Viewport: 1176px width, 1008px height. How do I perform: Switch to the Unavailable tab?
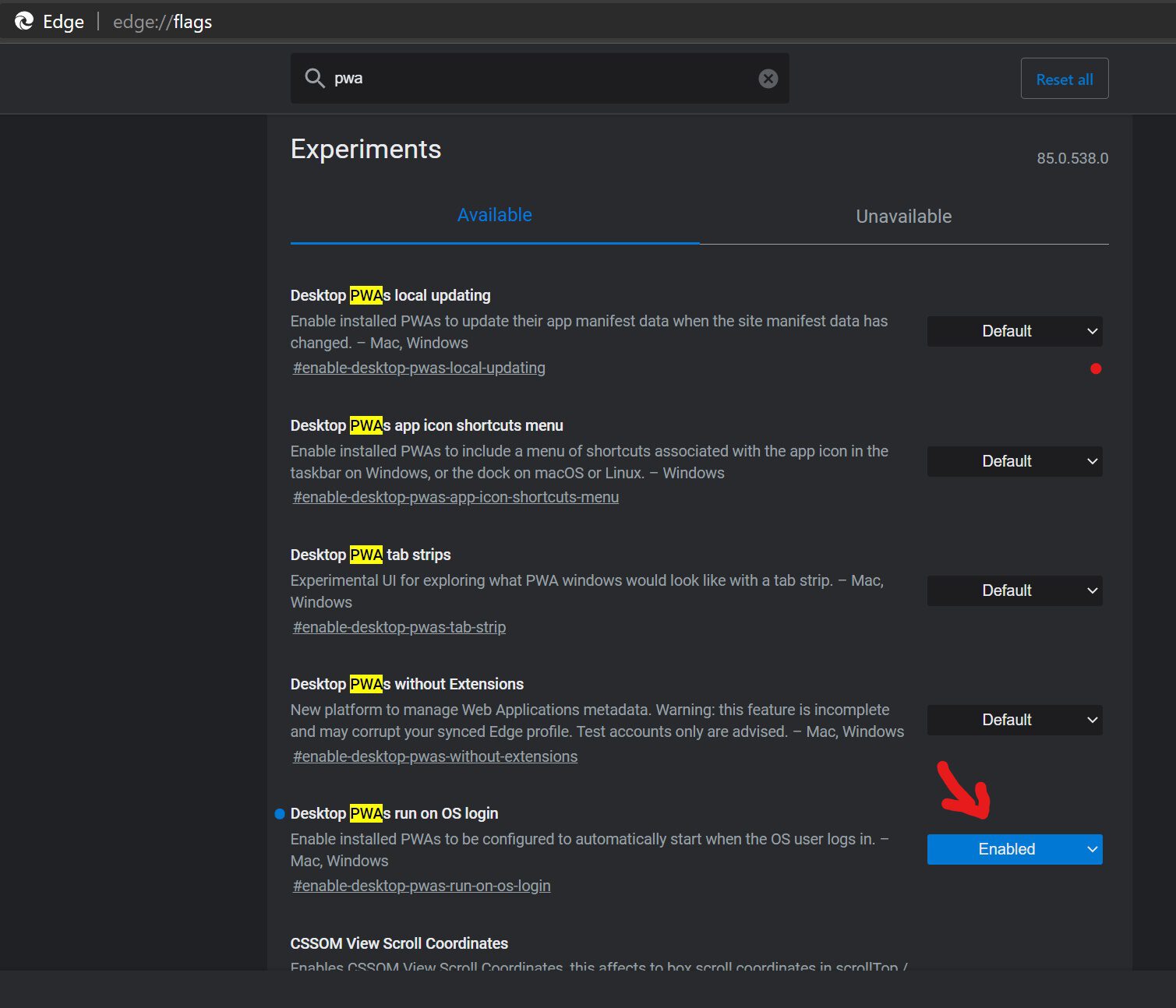click(x=903, y=217)
